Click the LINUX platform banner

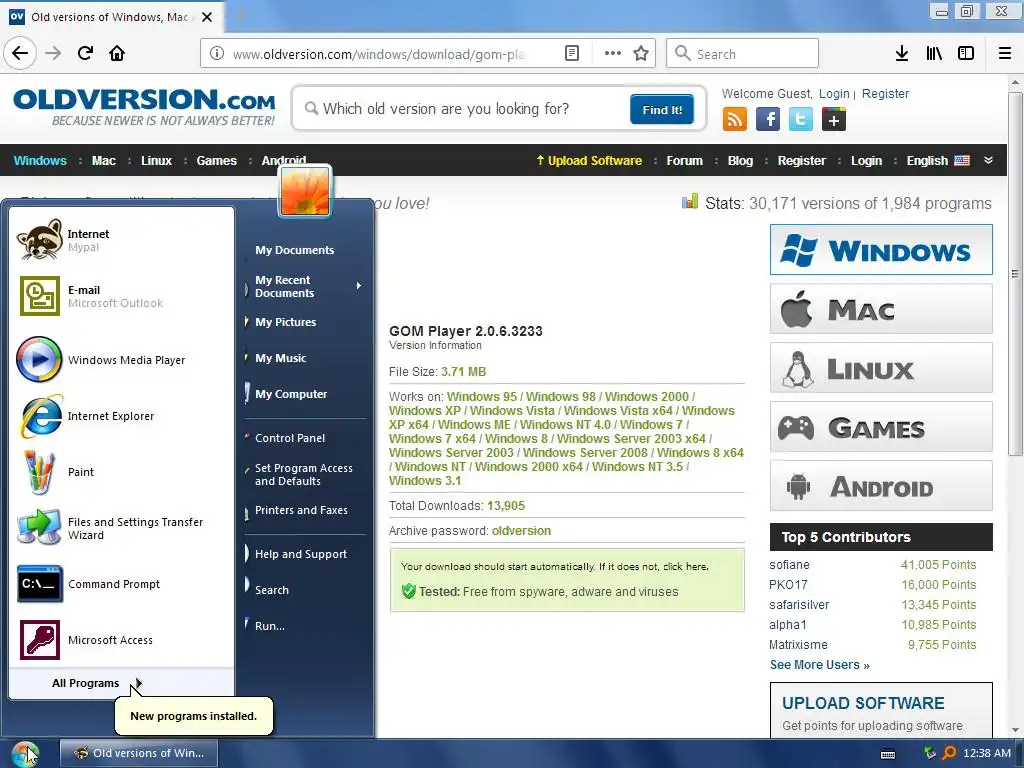[x=881, y=368]
